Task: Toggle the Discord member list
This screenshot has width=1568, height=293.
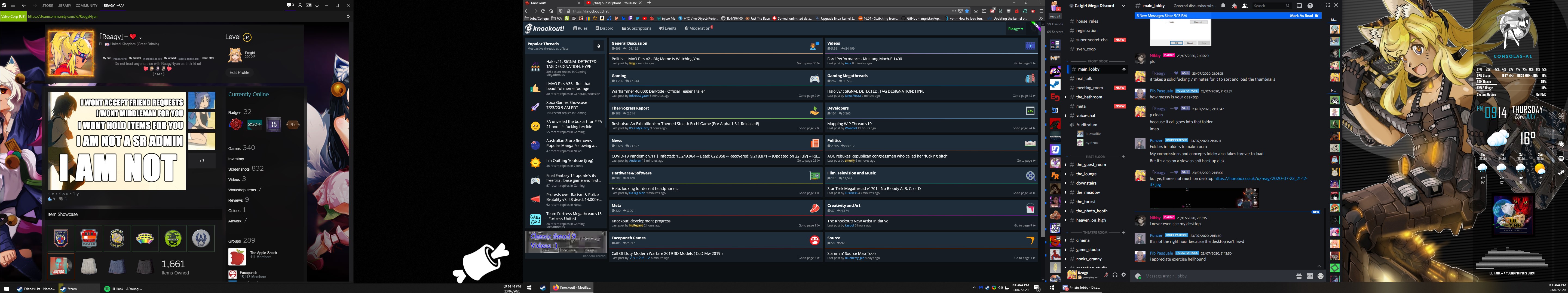Action: coord(1245,5)
